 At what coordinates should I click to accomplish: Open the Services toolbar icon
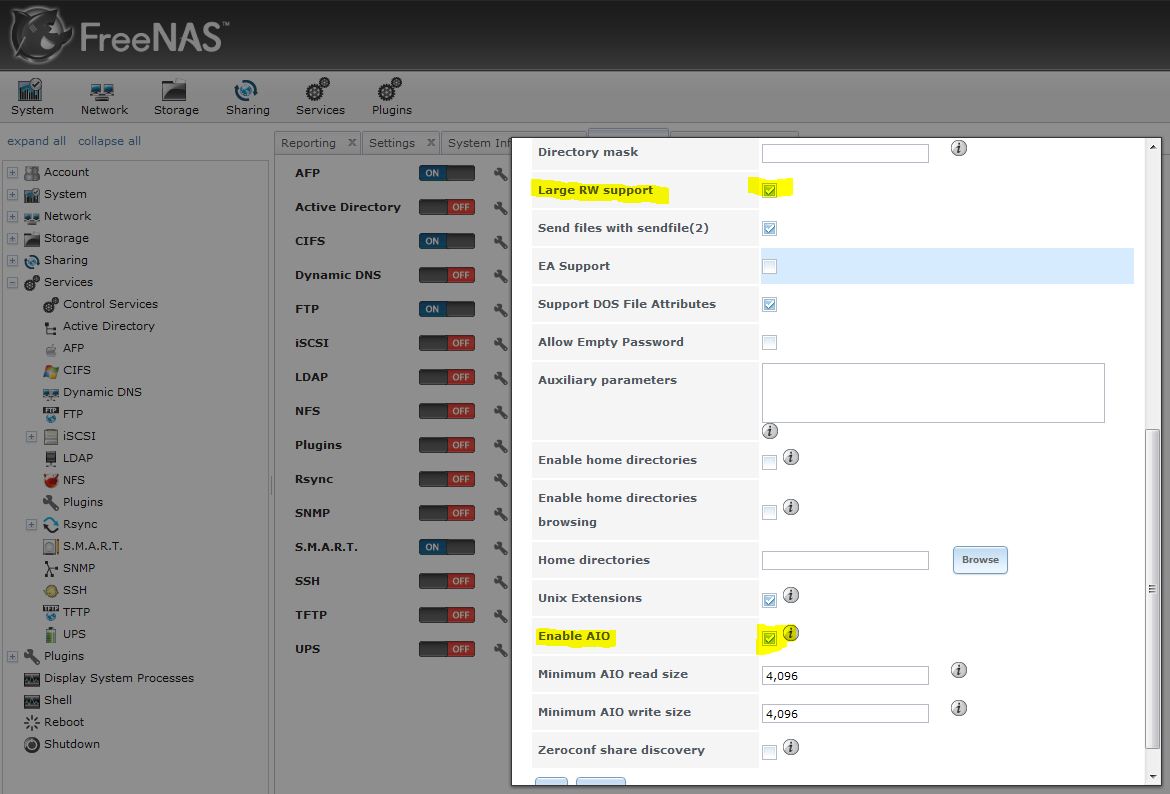320,98
